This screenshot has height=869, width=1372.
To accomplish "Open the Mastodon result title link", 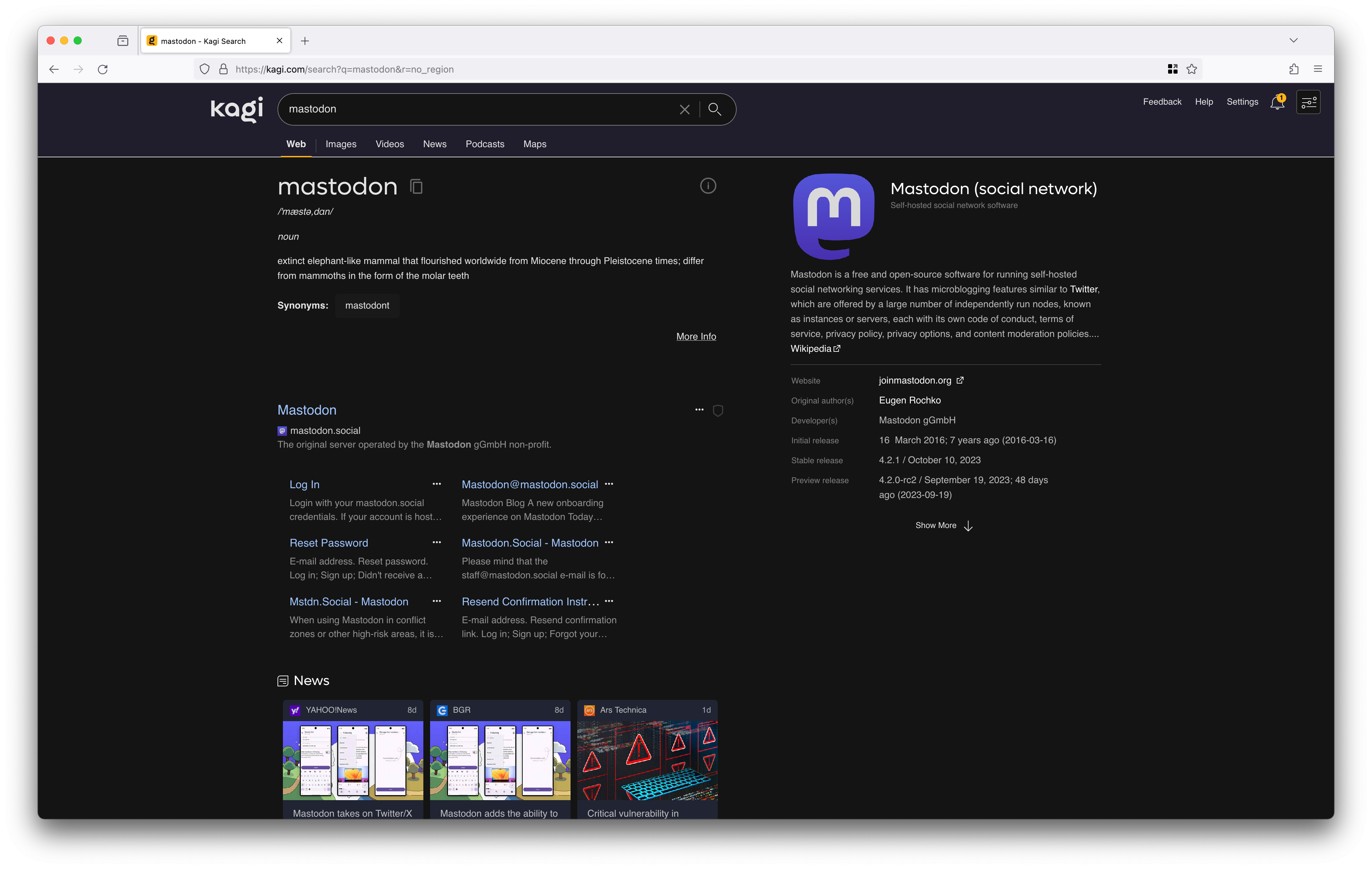I will tap(307, 410).
